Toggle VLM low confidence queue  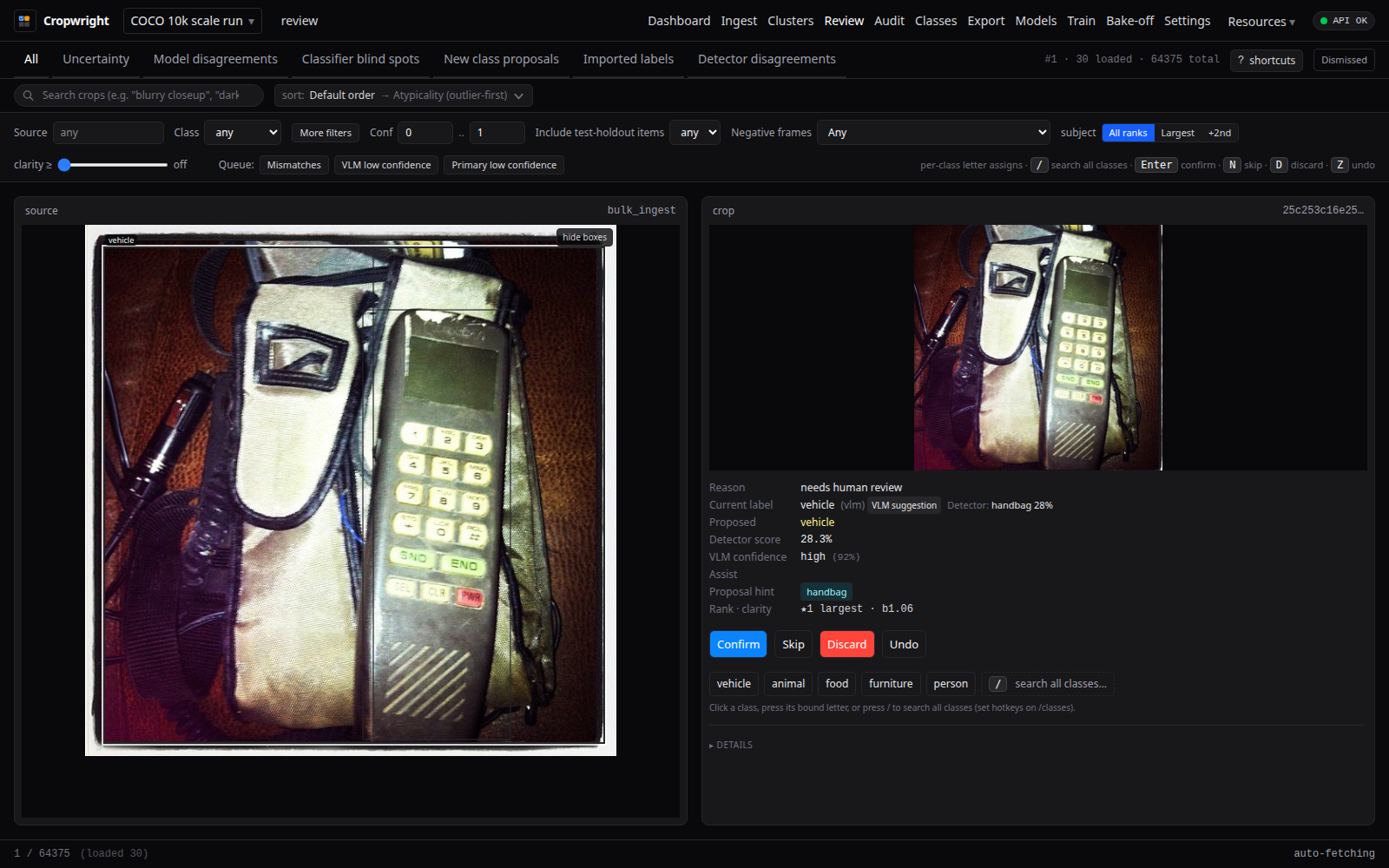[386, 165]
